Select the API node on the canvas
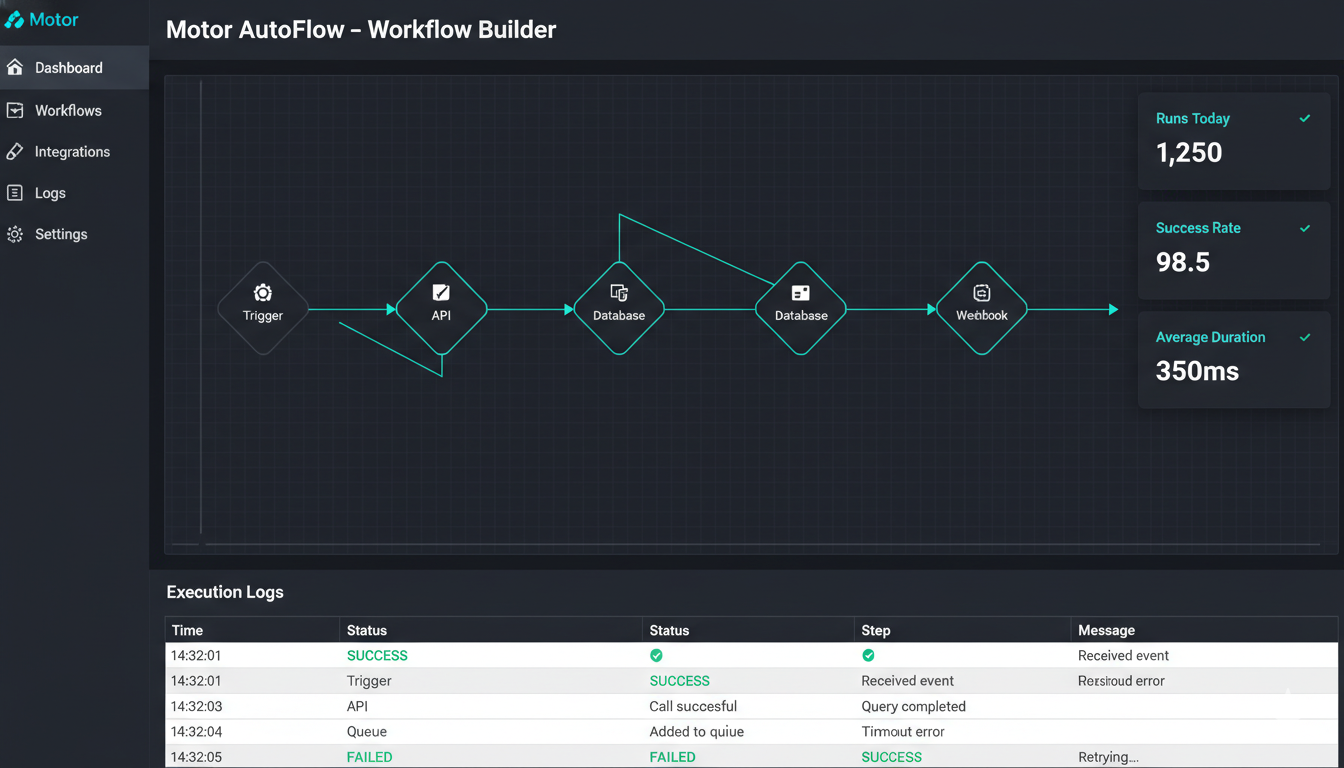The height and width of the screenshot is (768, 1344). tap(441, 308)
